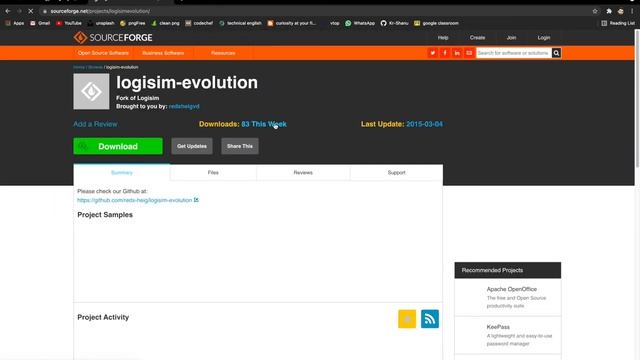Click the search magnifier button
Viewport: 640px width, 360px height.
[556, 53]
